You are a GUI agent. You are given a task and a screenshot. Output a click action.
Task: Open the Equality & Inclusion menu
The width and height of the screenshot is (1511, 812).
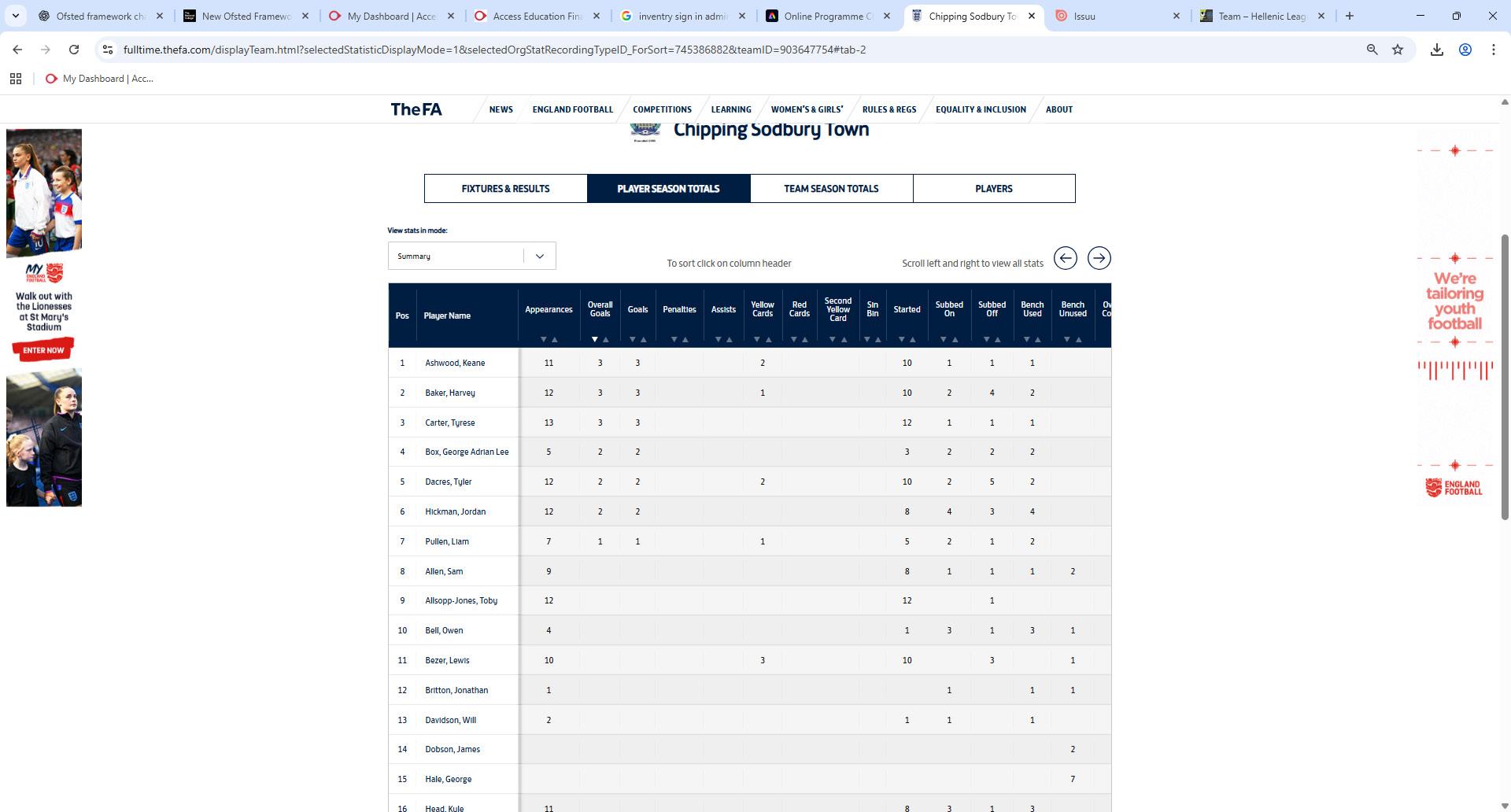pyautogui.click(x=981, y=109)
